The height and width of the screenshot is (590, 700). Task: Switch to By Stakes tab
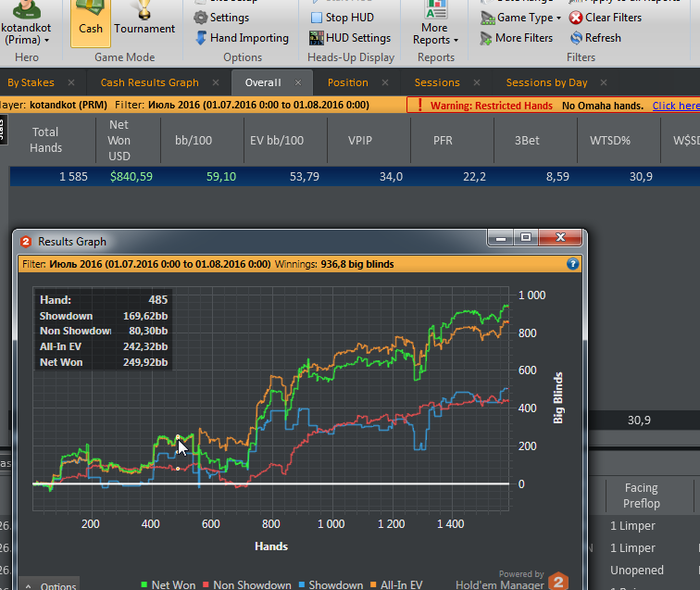(31, 83)
